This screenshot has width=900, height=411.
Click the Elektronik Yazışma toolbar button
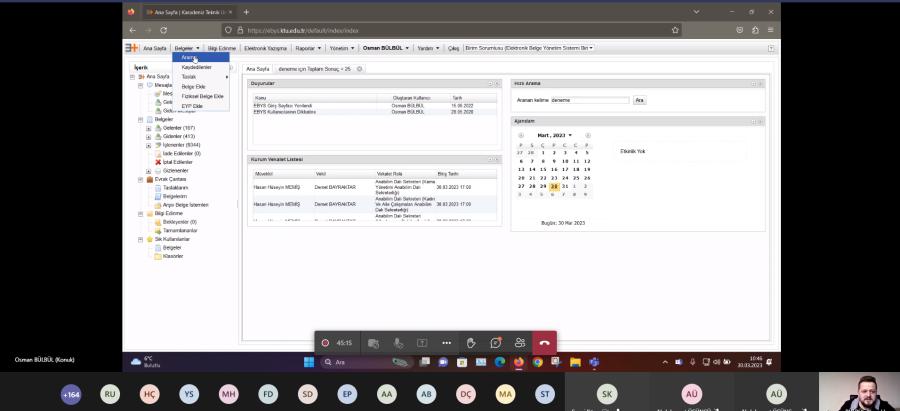point(265,48)
